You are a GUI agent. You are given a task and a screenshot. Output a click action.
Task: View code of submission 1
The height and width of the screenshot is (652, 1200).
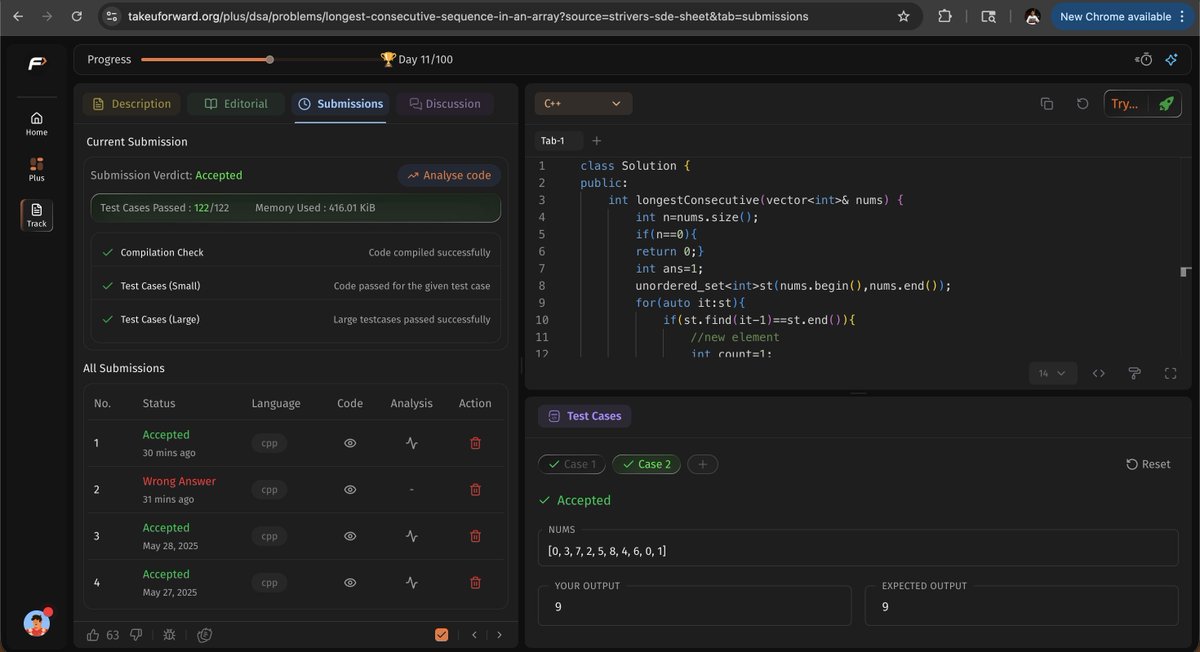tap(350, 443)
